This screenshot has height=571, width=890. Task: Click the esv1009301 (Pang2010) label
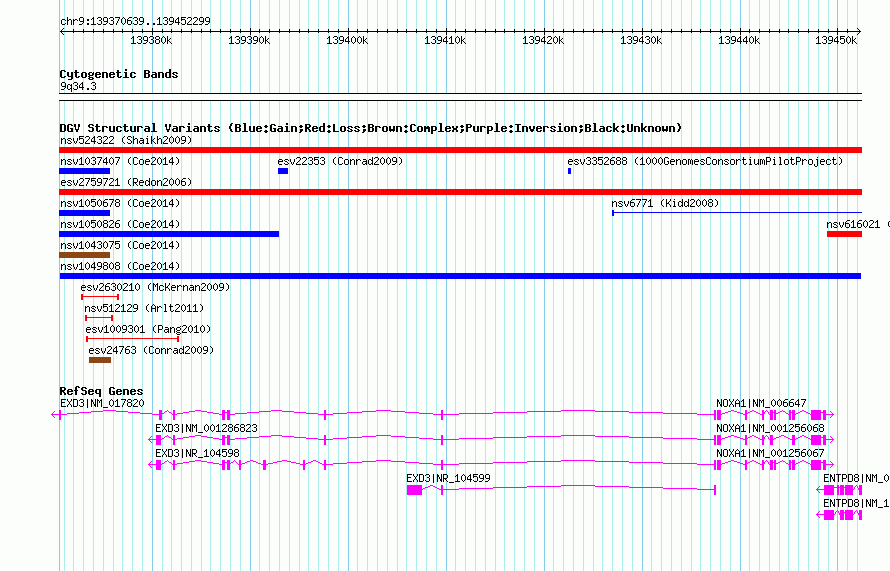[148, 329]
